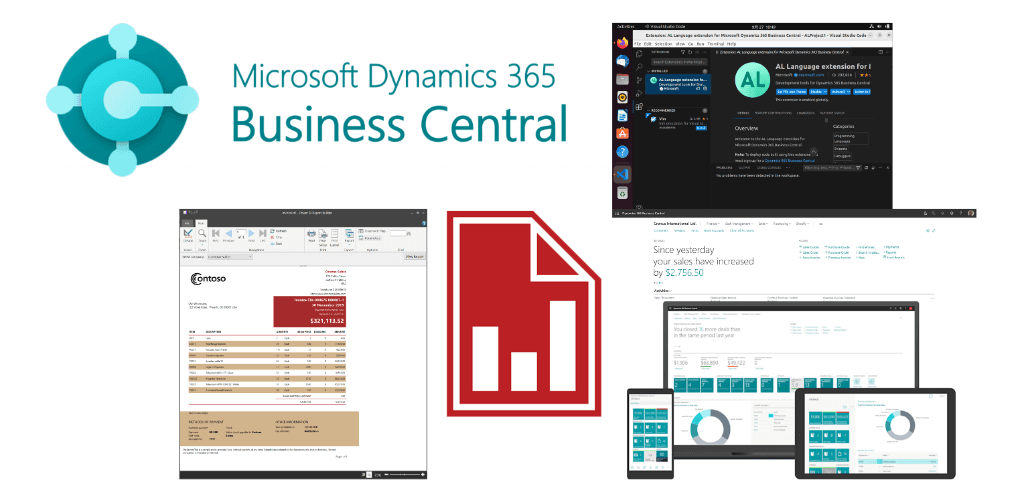
Task: Select the AL Language extension in the Installed list
Action: (678, 84)
